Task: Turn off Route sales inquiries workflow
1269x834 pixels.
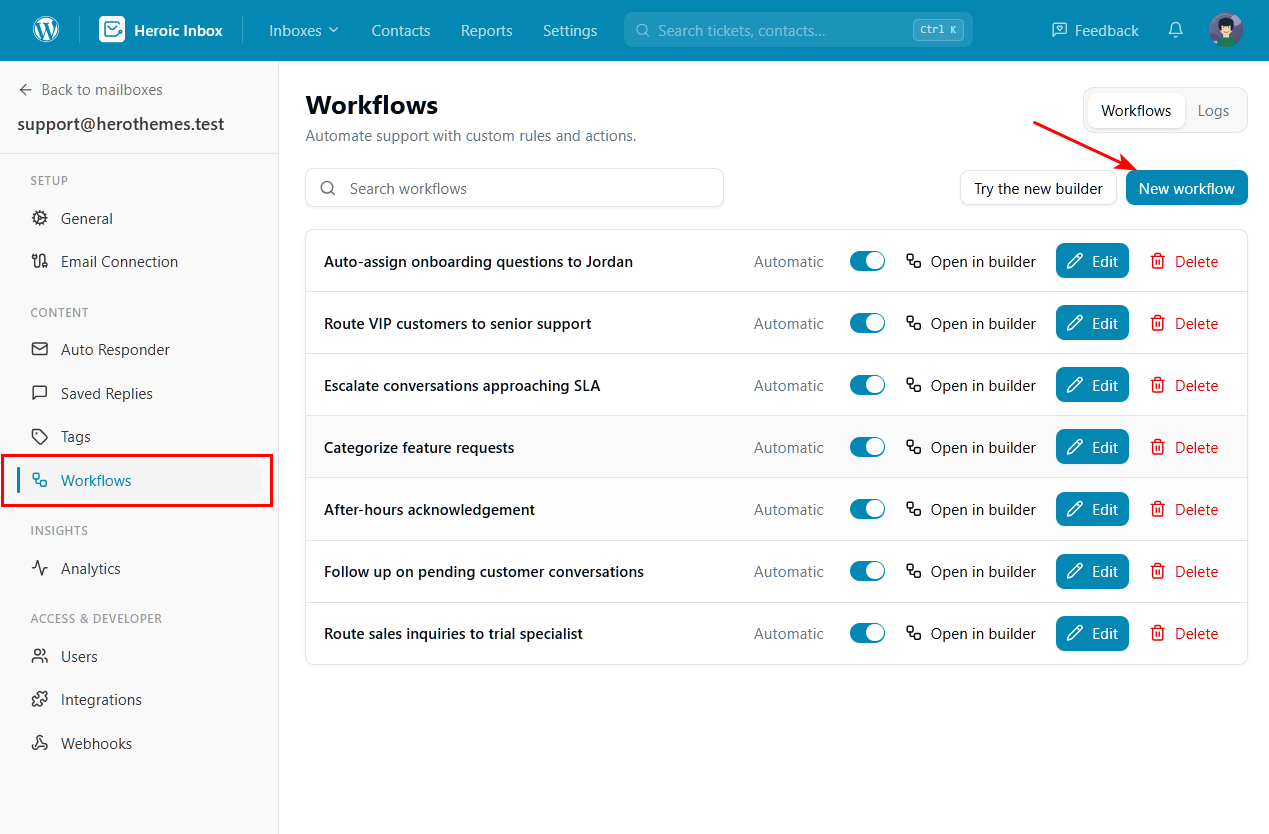Action: point(867,634)
